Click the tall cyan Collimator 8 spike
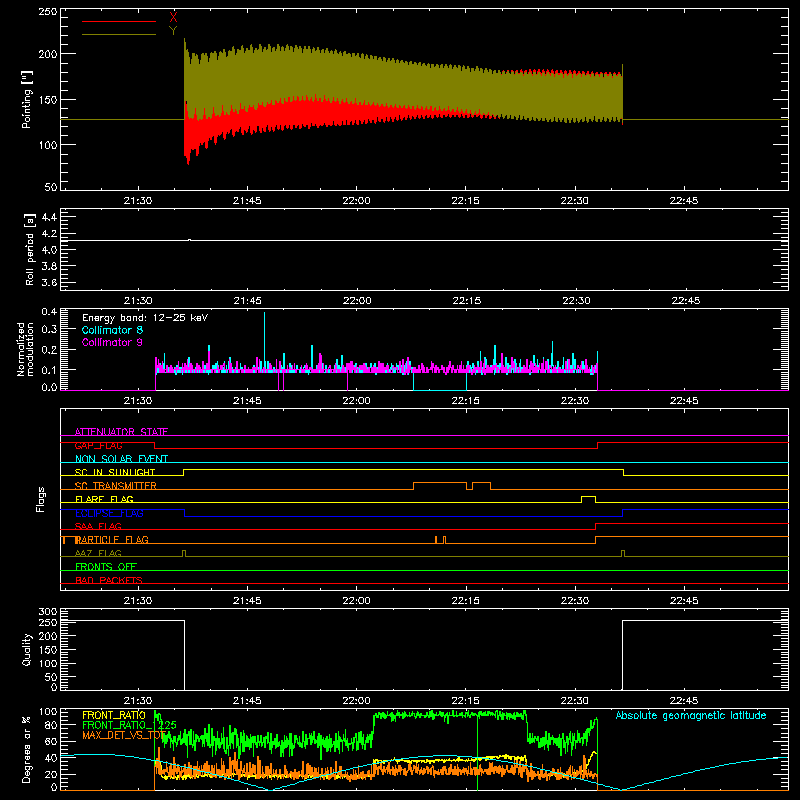The image size is (800, 800). (x=264, y=339)
